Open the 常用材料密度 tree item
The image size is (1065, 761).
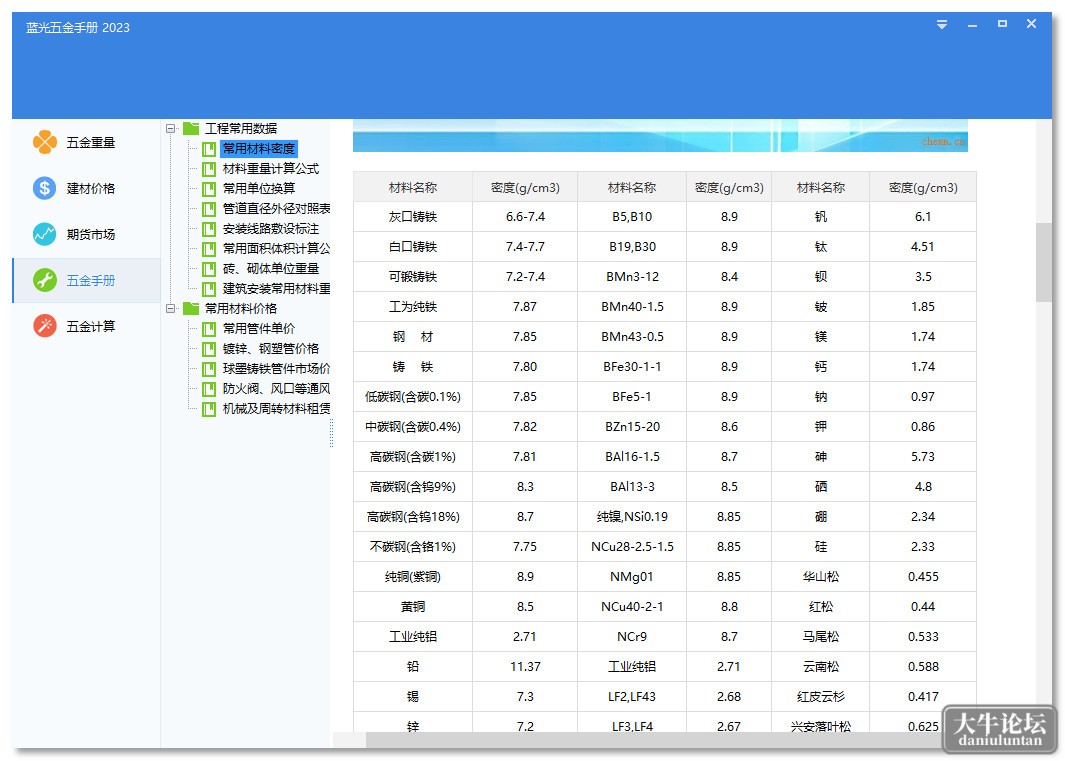click(x=259, y=148)
